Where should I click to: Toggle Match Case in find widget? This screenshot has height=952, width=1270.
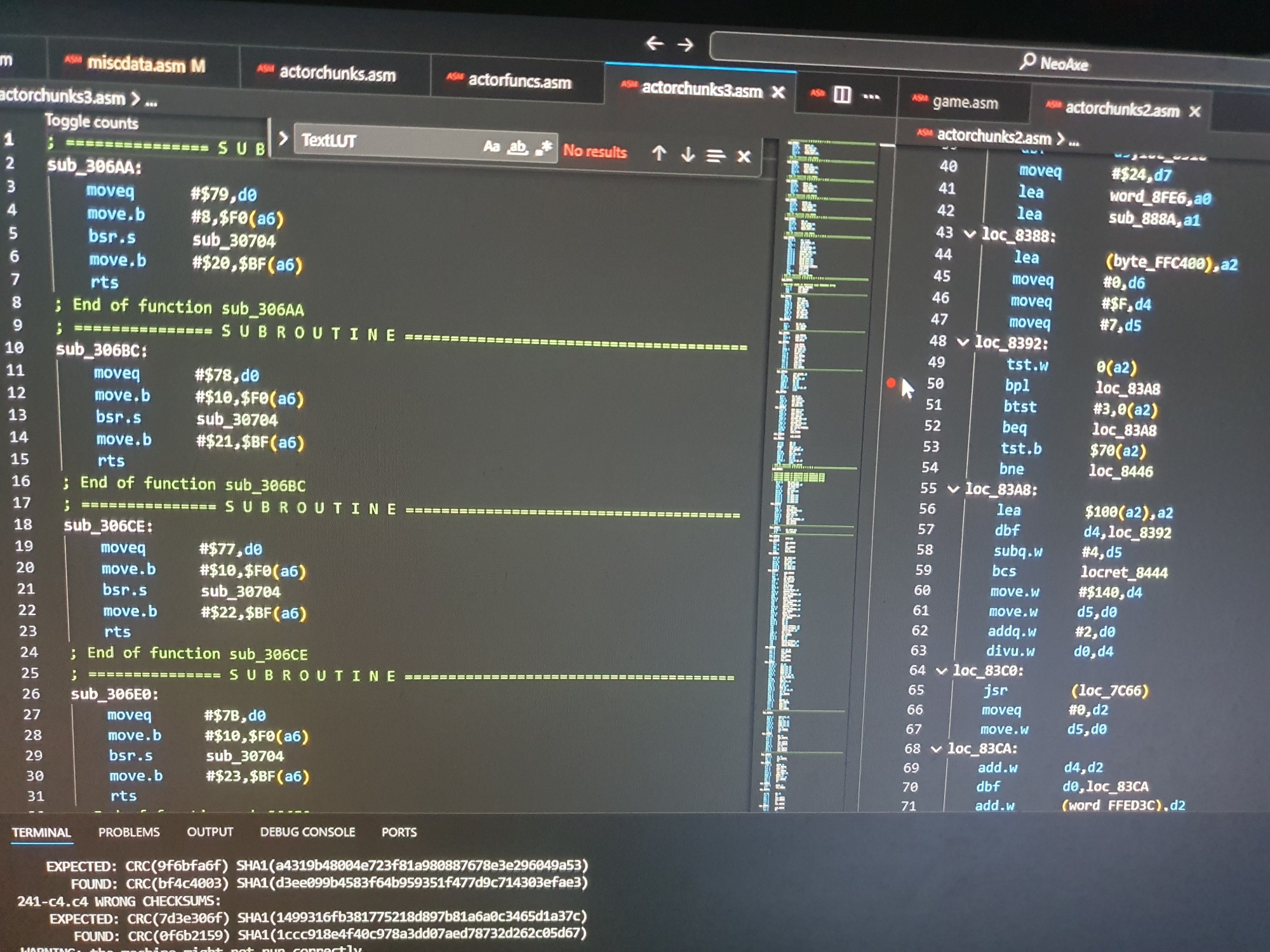click(491, 147)
